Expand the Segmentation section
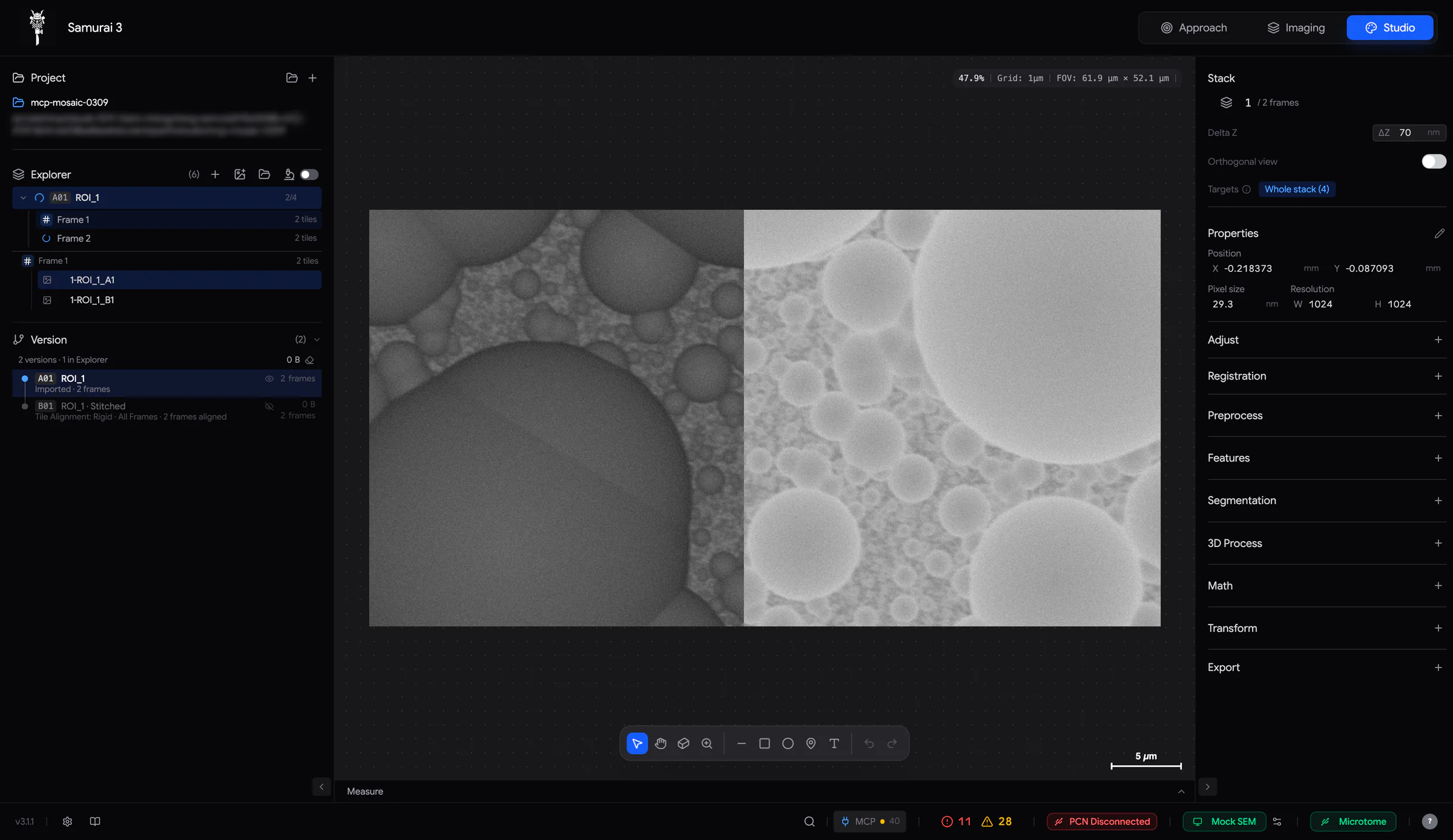The width and height of the screenshot is (1453, 840). (1438, 500)
